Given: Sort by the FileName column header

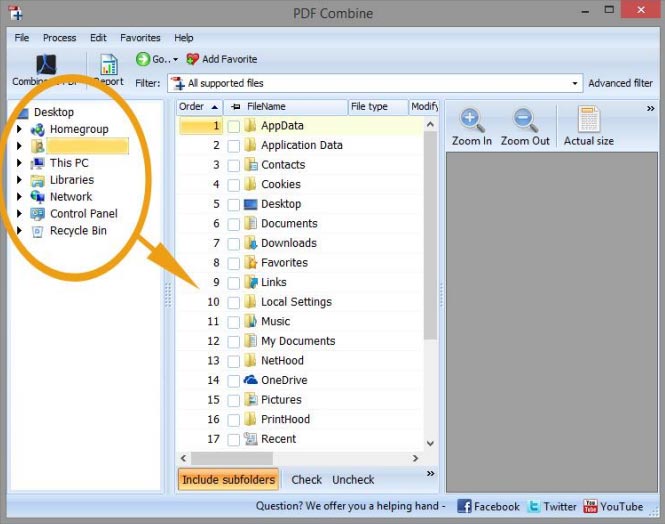Looking at the screenshot, I should (x=286, y=107).
